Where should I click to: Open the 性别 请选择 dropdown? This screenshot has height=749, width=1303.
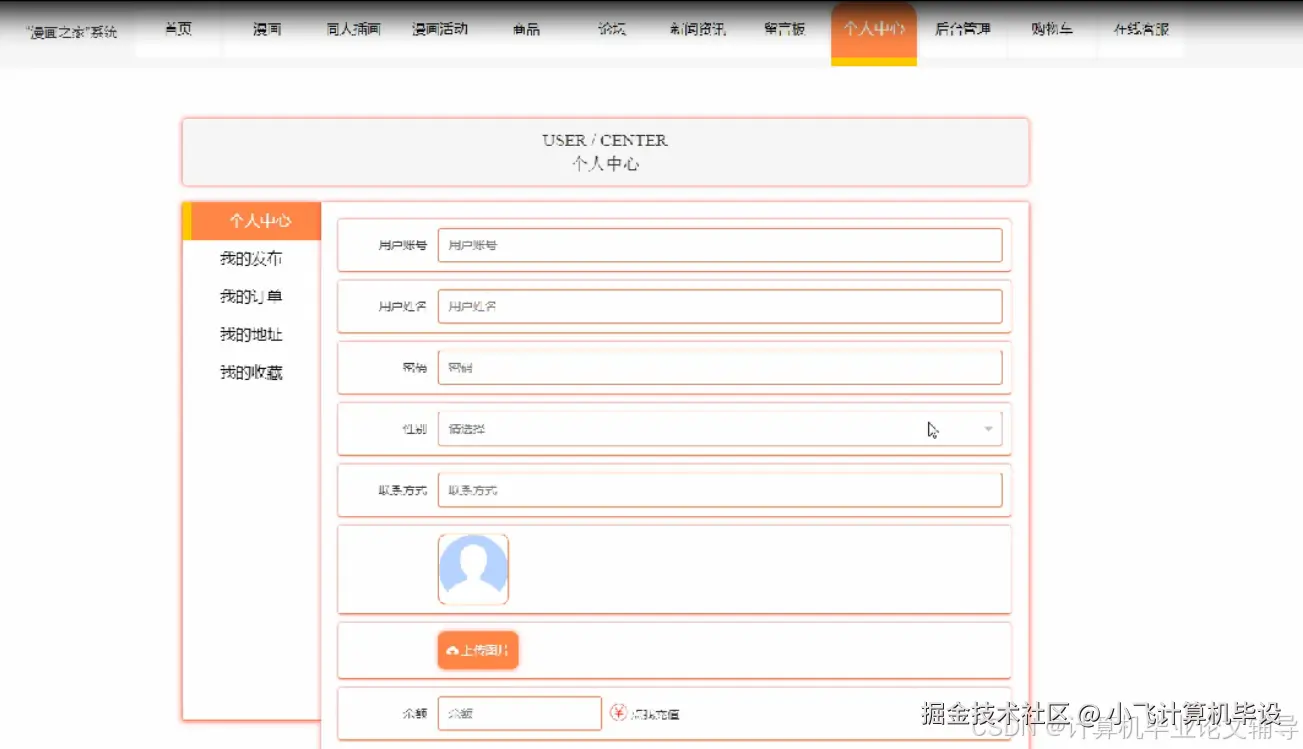click(x=720, y=429)
